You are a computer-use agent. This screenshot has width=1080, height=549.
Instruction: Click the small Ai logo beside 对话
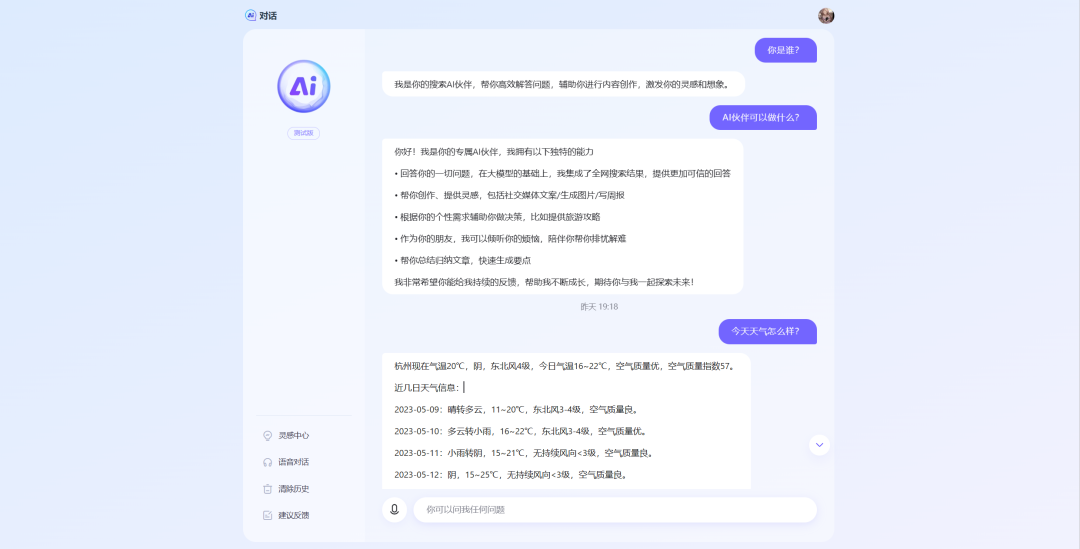click(250, 15)
